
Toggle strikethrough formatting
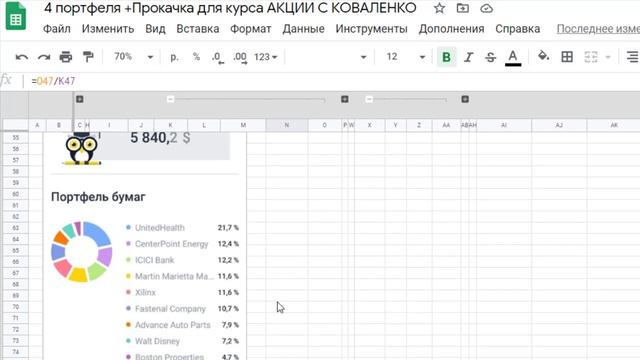(490, 57)
